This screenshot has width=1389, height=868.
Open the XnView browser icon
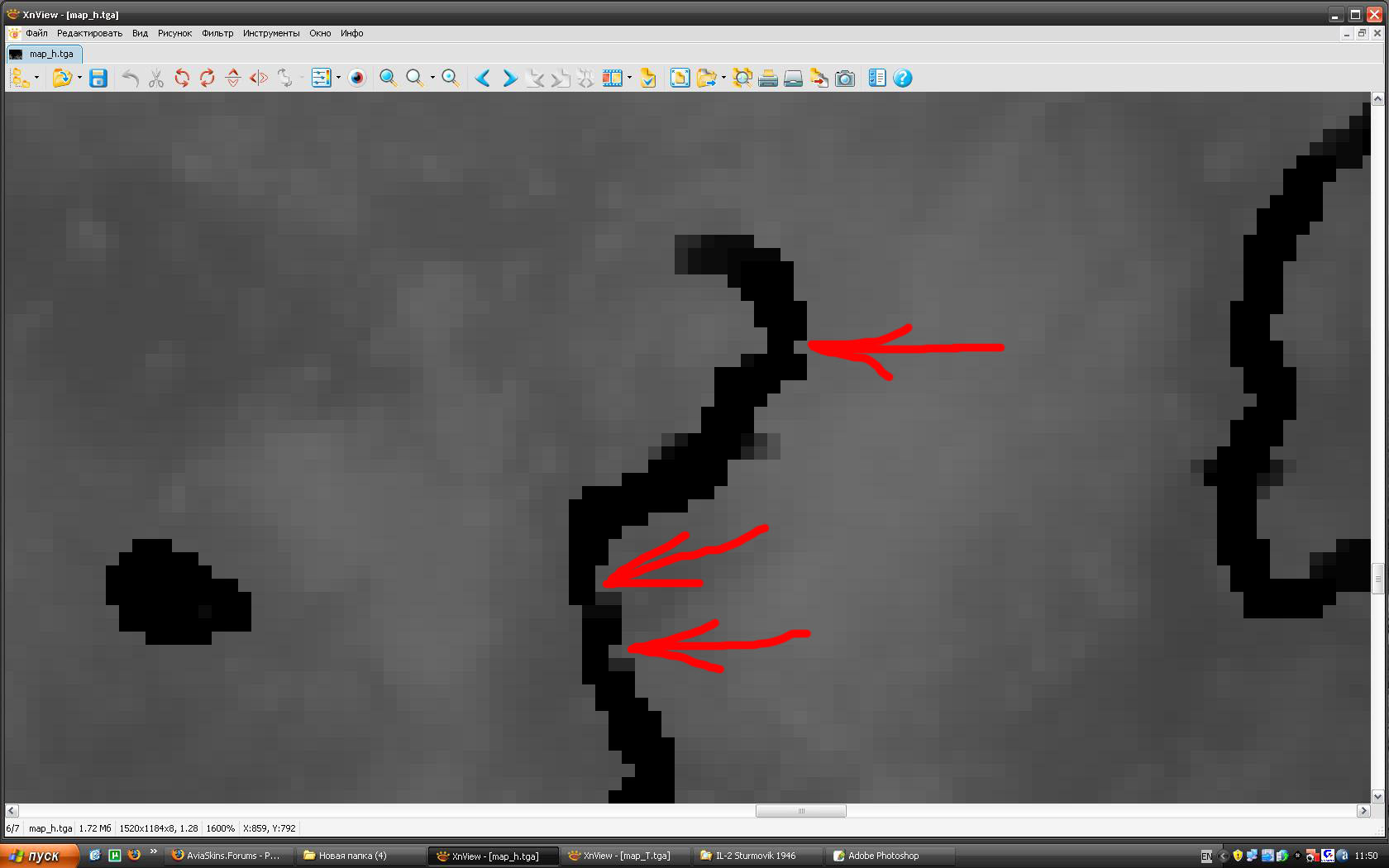click(19, 78)
